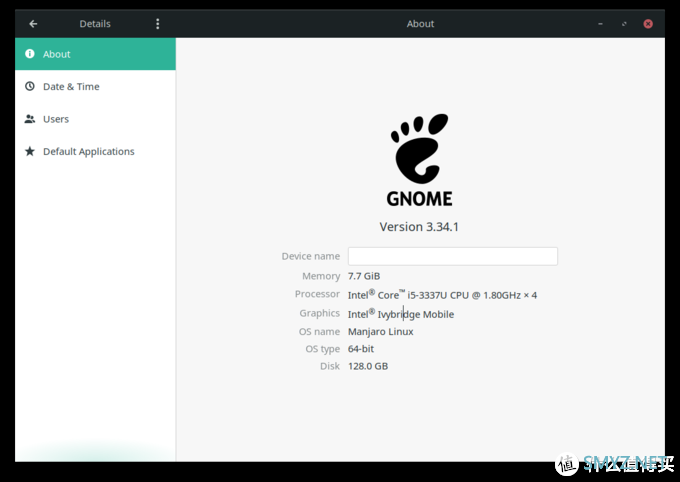Viewport: 680px width, 482px height.
Task: Select the About sidebar entry
Action: pos(95,54)
